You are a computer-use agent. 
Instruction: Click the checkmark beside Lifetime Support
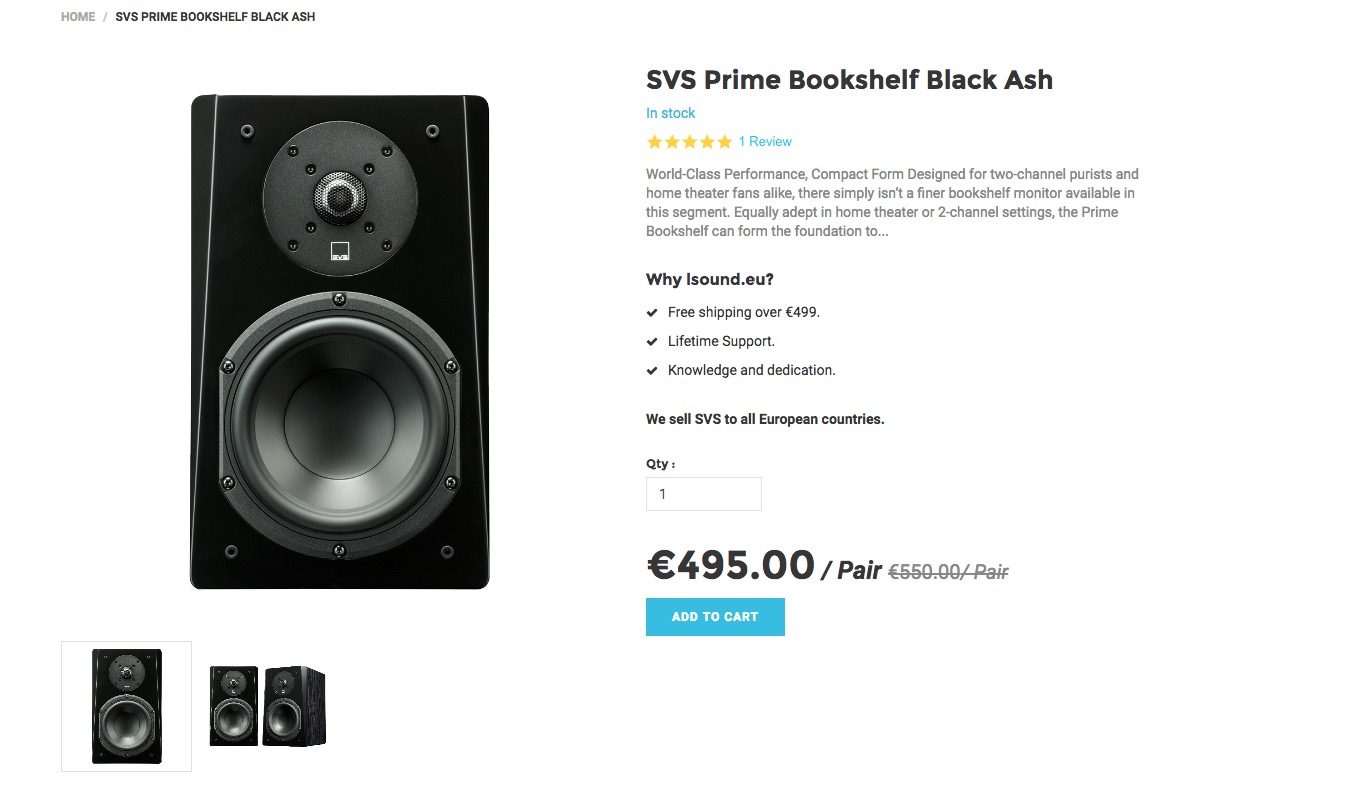click(x=652, y=342)
